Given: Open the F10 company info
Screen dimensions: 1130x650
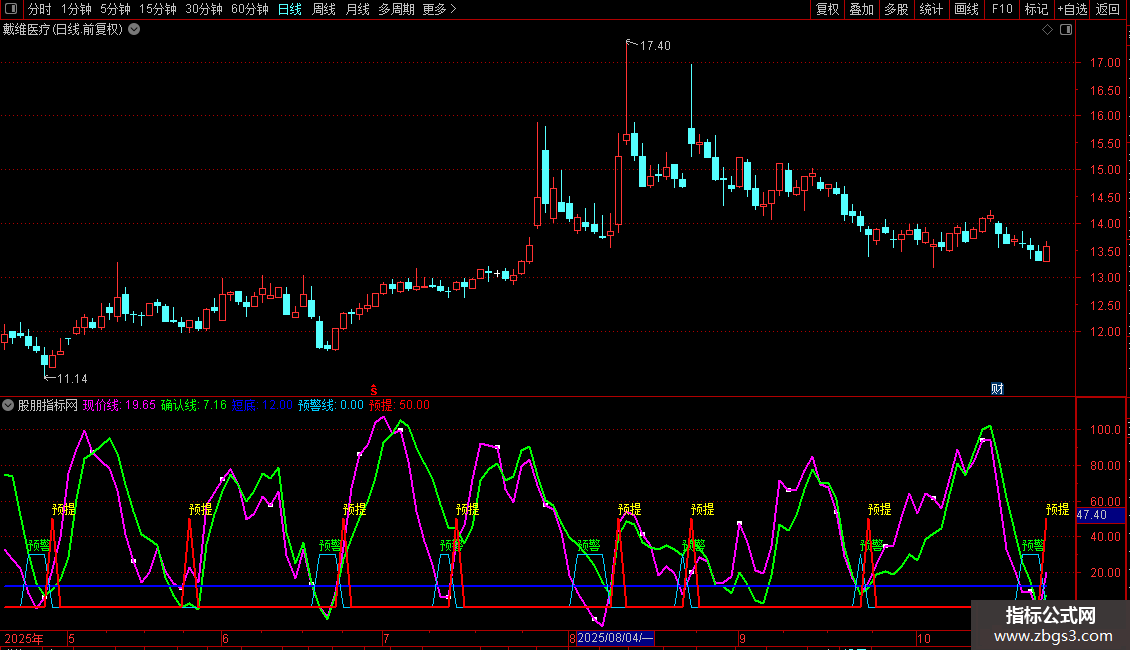Looking at the screenshot, I should [1002, 9].
